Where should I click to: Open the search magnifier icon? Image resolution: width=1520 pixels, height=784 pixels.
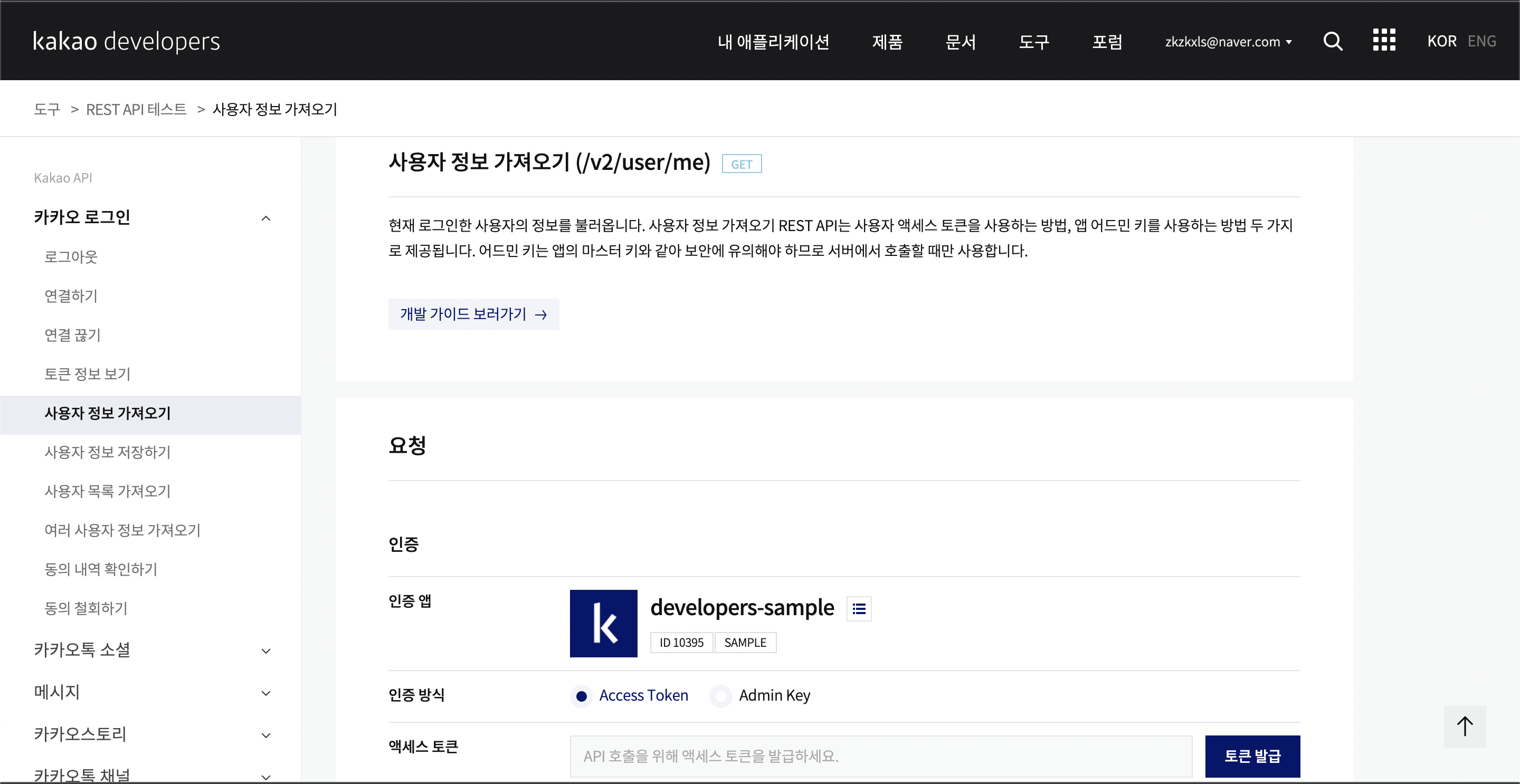[1332, 41]
